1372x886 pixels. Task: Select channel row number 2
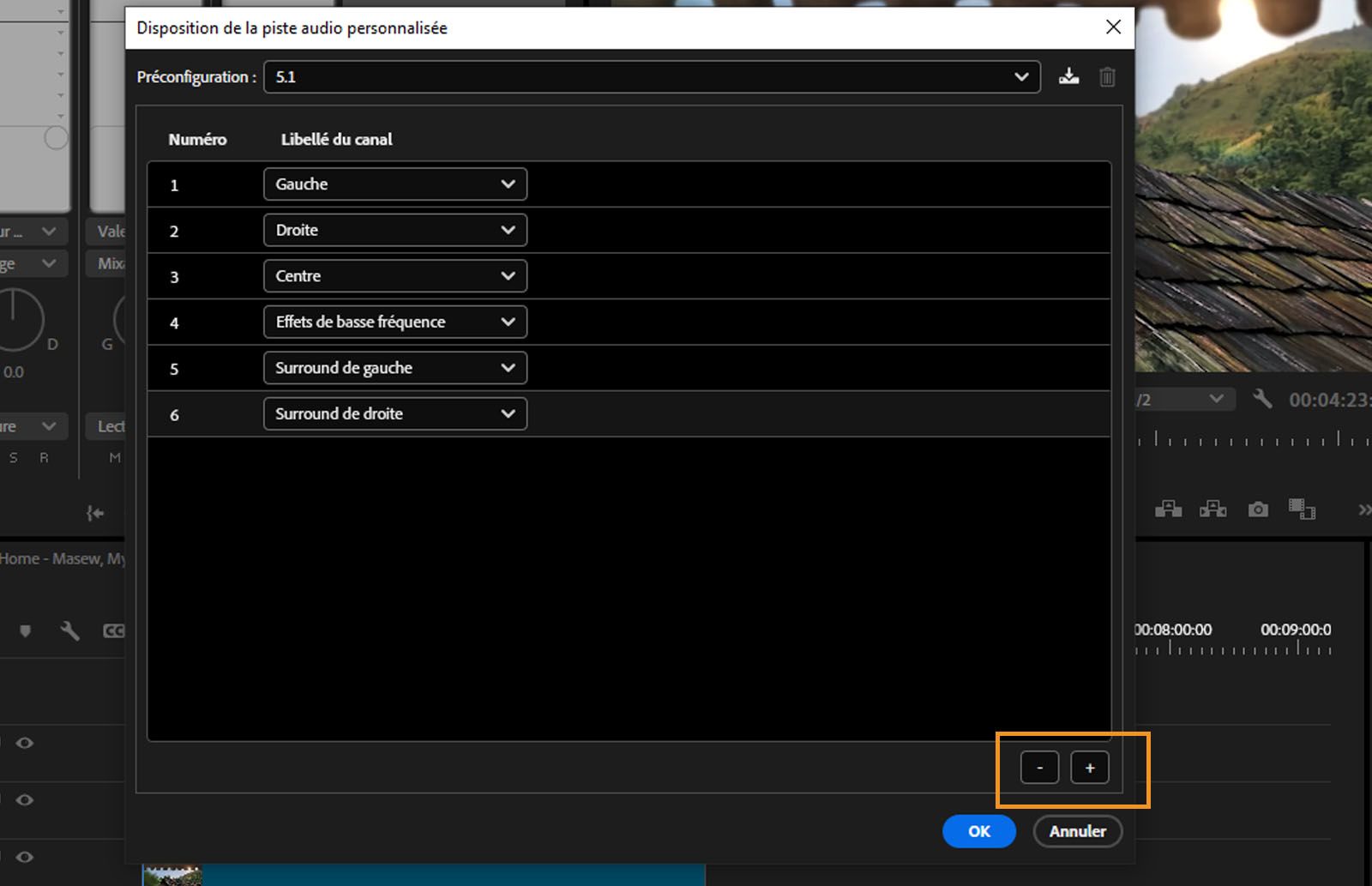(x=629, y=231)
